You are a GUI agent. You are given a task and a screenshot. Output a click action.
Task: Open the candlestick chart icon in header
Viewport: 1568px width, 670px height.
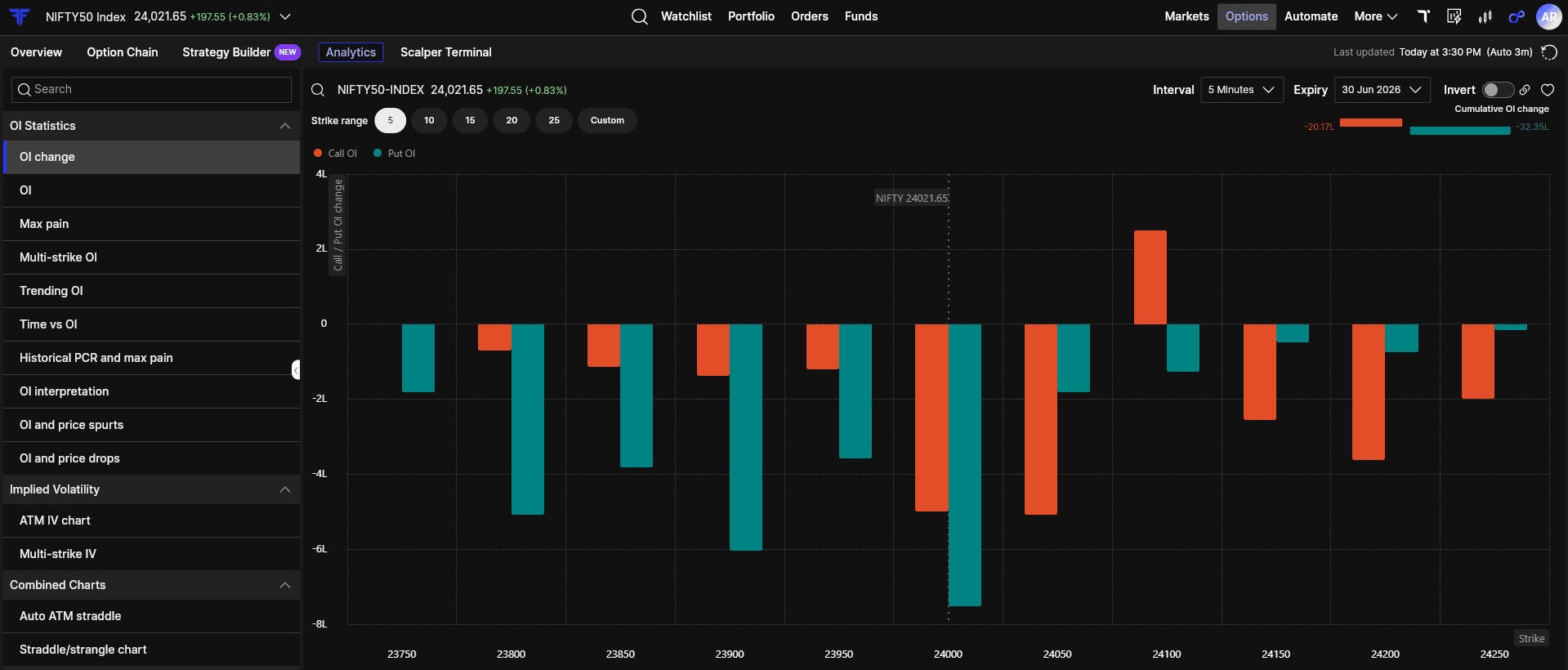pyautogui.click(x=1485, y=16)
